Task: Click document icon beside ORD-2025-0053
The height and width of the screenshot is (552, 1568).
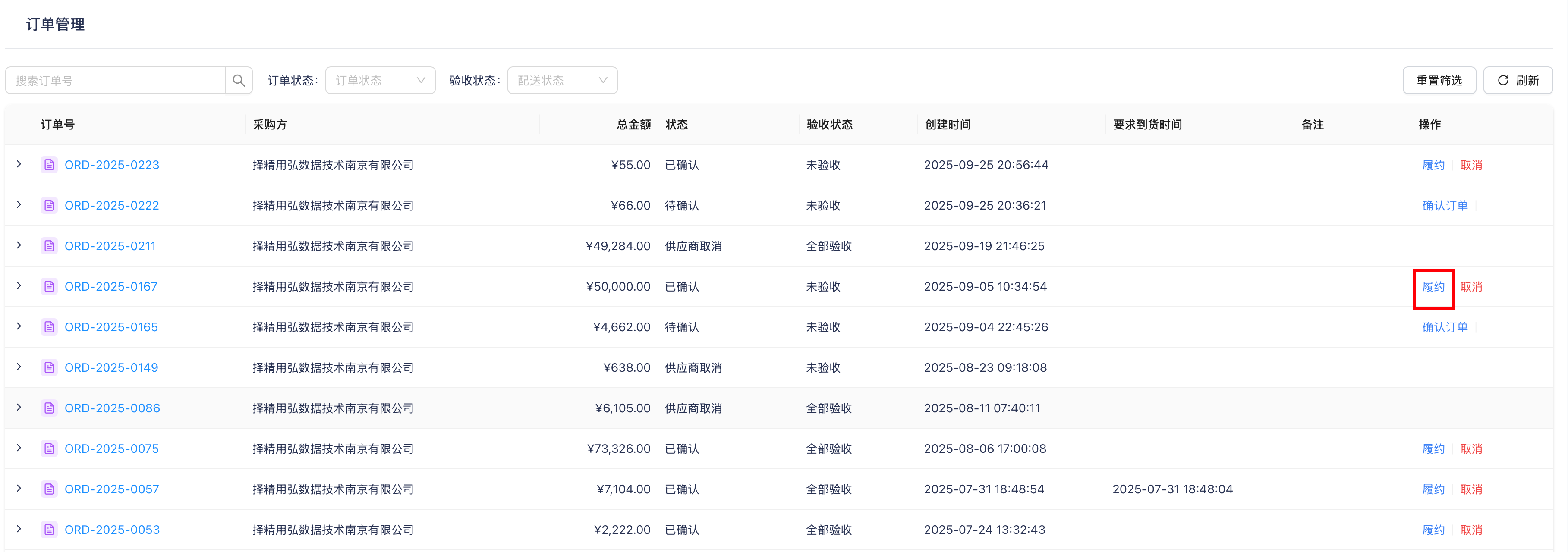Action: pyautogui.click(x=49, y=530)
